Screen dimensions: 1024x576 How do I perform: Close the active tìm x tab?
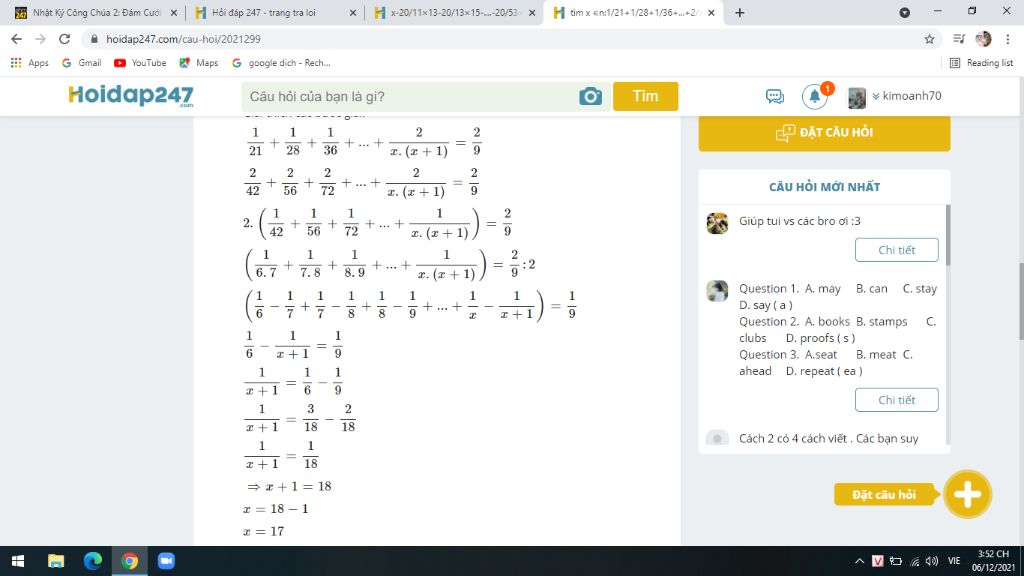[x=711, y=12]
